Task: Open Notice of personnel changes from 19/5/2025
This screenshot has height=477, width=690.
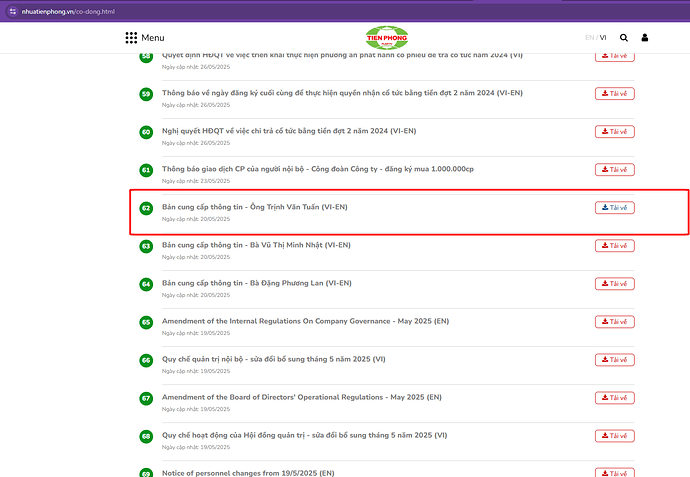Action: [x=248, y=473]
